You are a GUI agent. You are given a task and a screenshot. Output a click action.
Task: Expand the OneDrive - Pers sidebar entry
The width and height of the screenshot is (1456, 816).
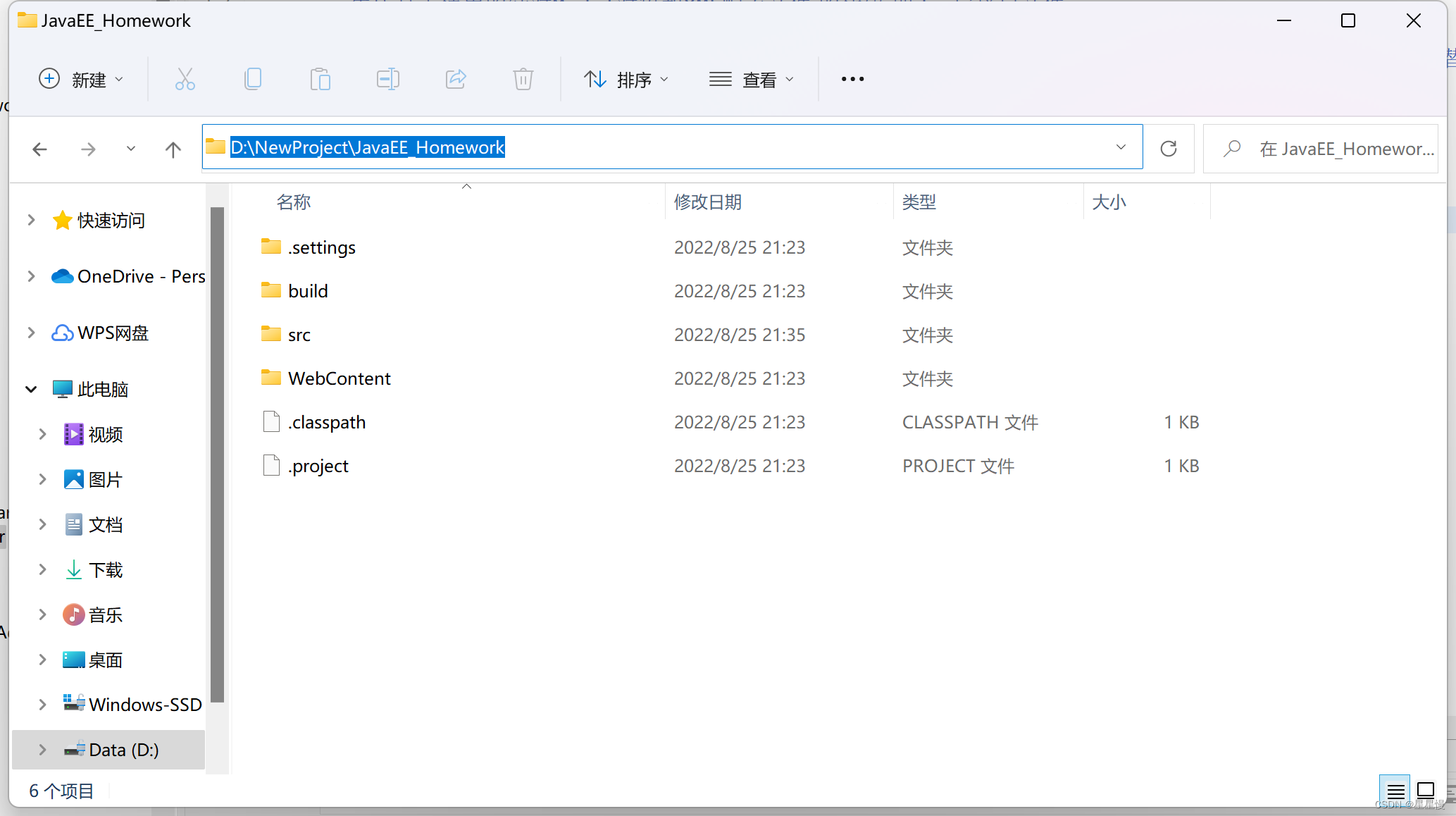30,276
